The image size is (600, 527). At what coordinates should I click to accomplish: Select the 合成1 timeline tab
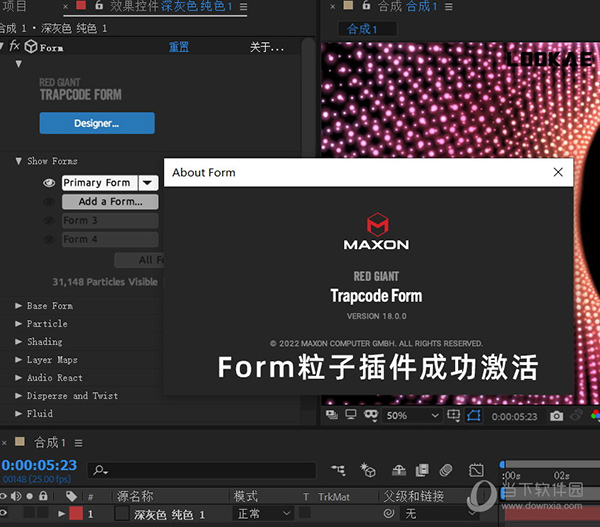click(50, 443)
